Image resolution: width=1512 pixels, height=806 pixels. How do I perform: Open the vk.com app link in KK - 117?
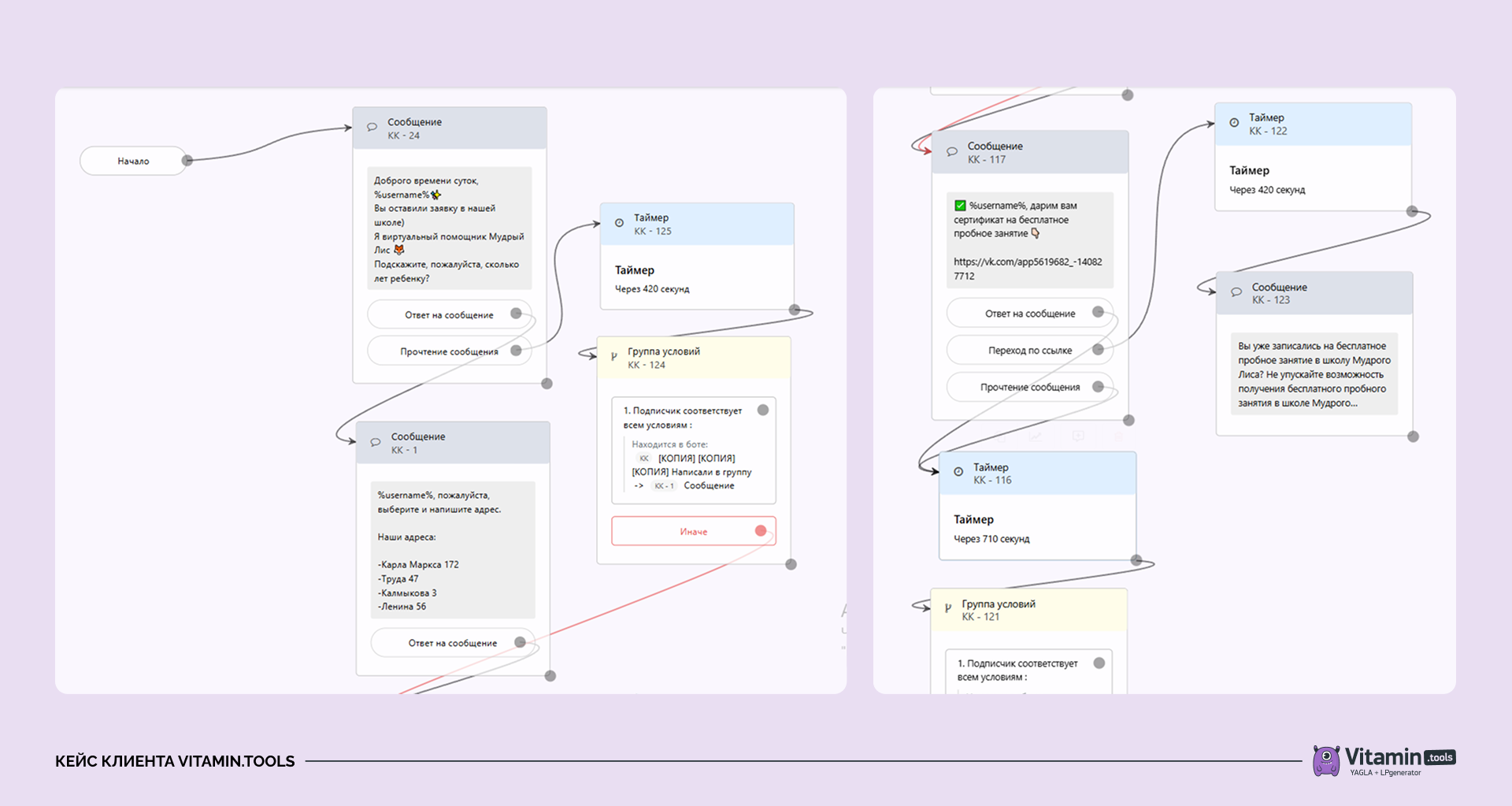[1028, 269]
